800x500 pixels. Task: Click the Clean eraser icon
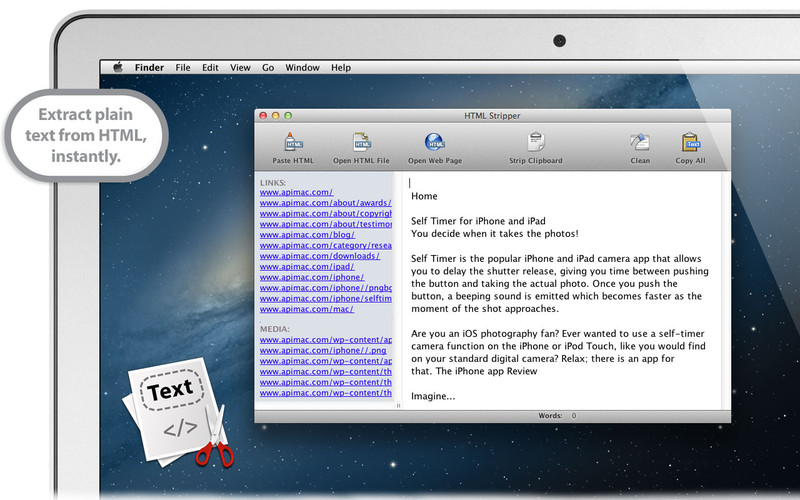pos(640,142)
